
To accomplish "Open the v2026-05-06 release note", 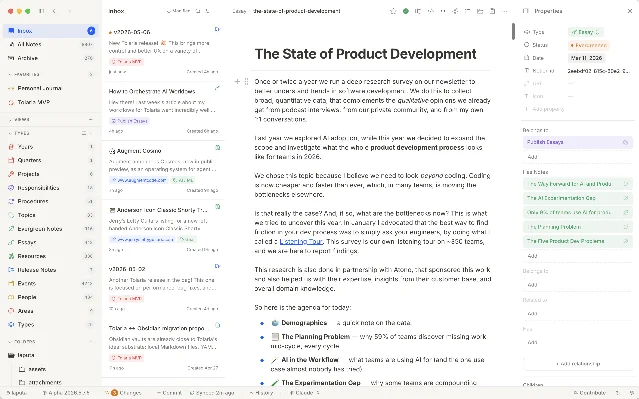I will pos(163,51).
